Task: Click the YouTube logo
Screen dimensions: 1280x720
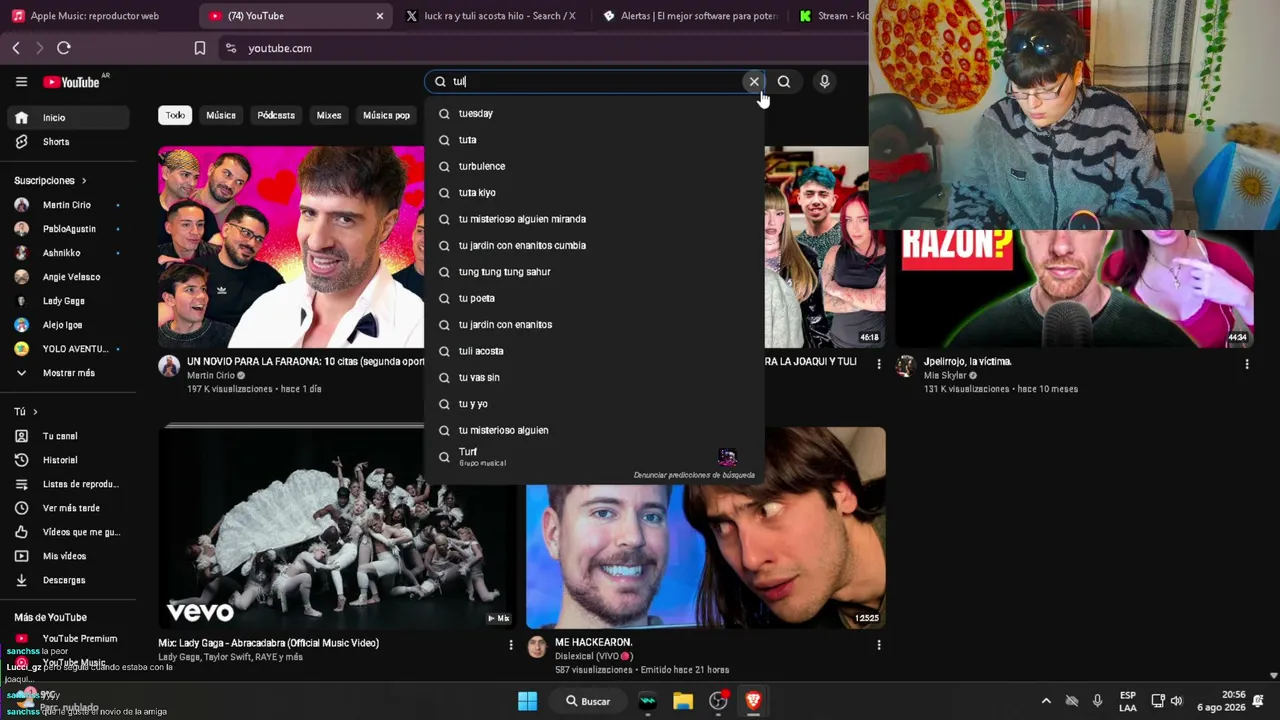Action: [x=71, y=82]
